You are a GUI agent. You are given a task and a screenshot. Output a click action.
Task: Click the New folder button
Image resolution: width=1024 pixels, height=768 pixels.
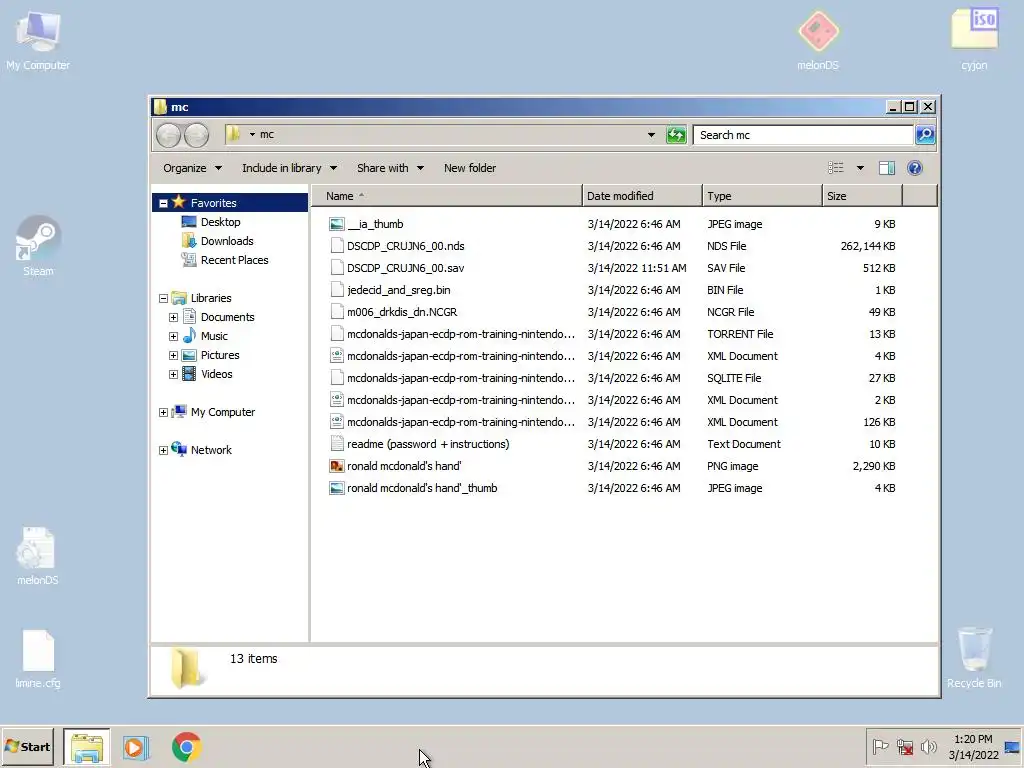click(x=470, y=168)
